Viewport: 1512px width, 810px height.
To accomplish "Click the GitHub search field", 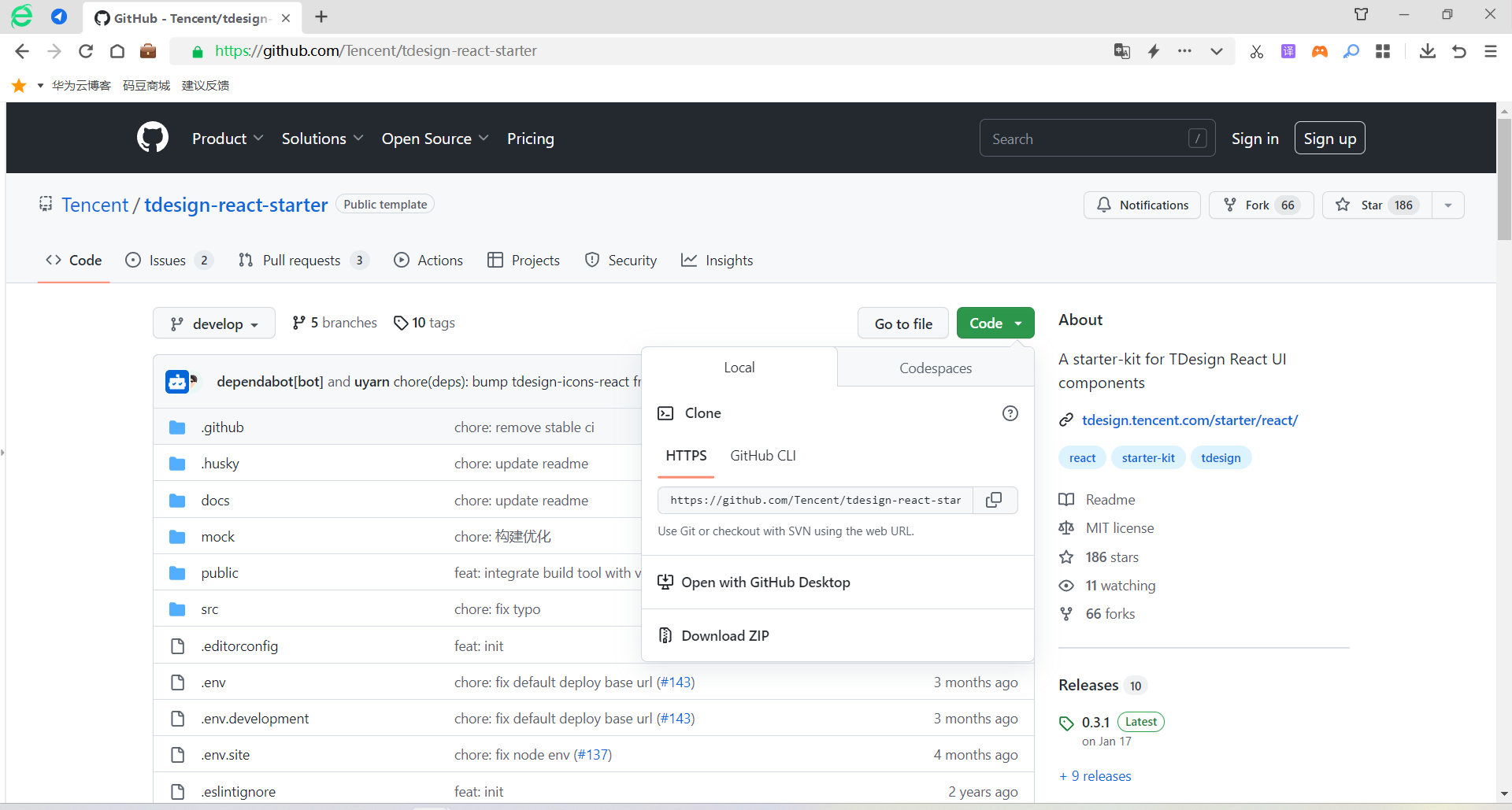I will pyautogui.click(x=1097, y=139).
